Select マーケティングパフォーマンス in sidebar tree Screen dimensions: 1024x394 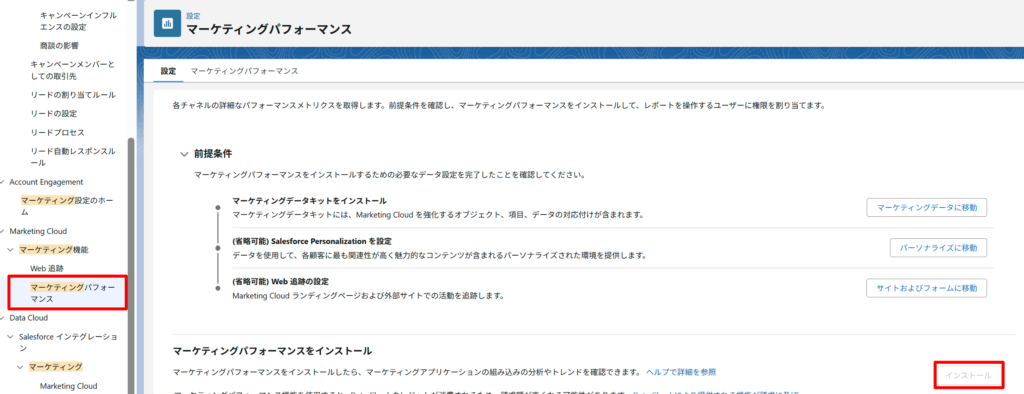coord(72,293)
